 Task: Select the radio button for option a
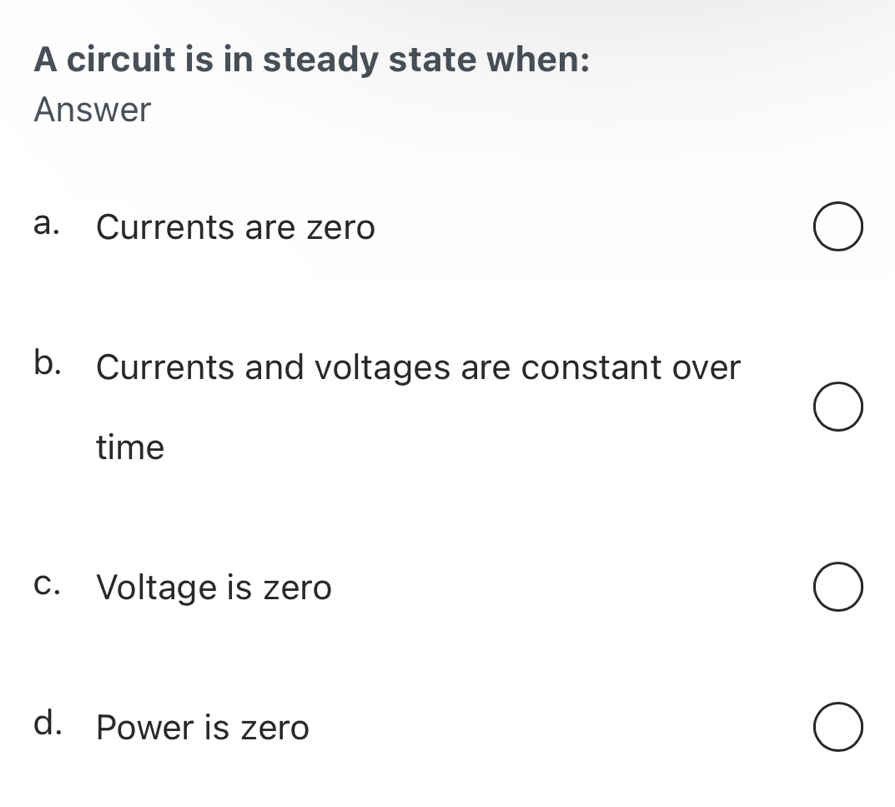838,226
